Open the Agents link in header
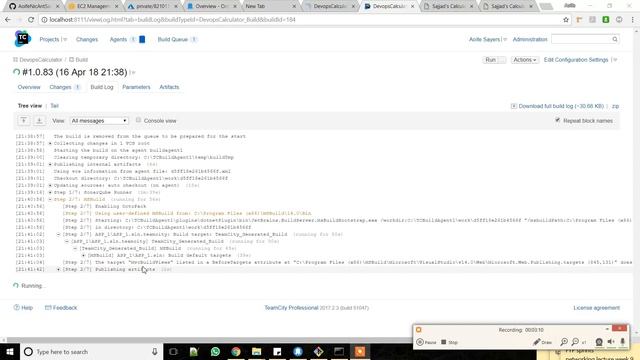This screenshot has height=360, width=640. coord(118,39)
